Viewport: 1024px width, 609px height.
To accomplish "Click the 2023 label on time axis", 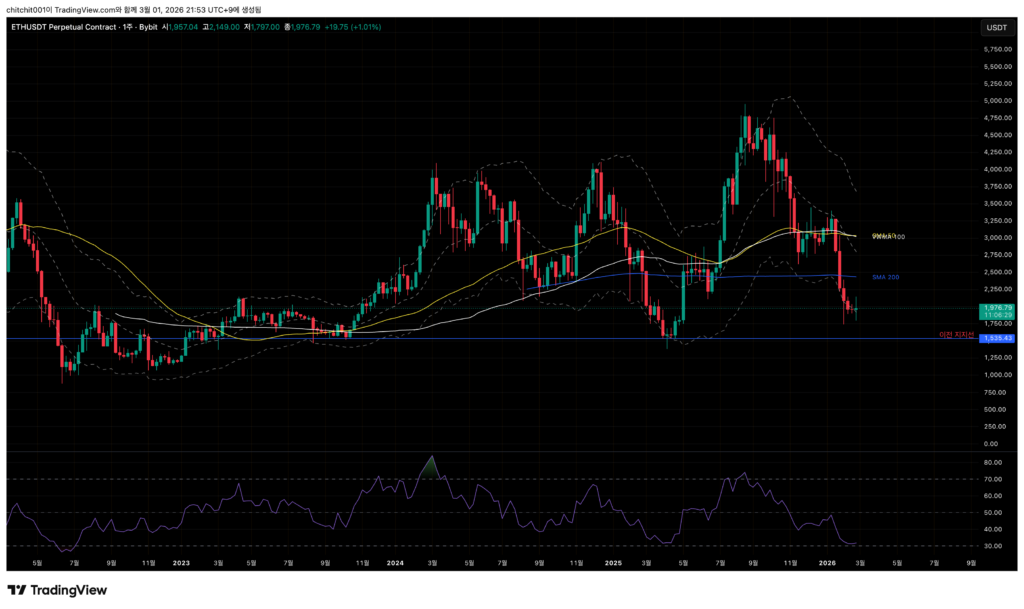I will coord(181,562).
